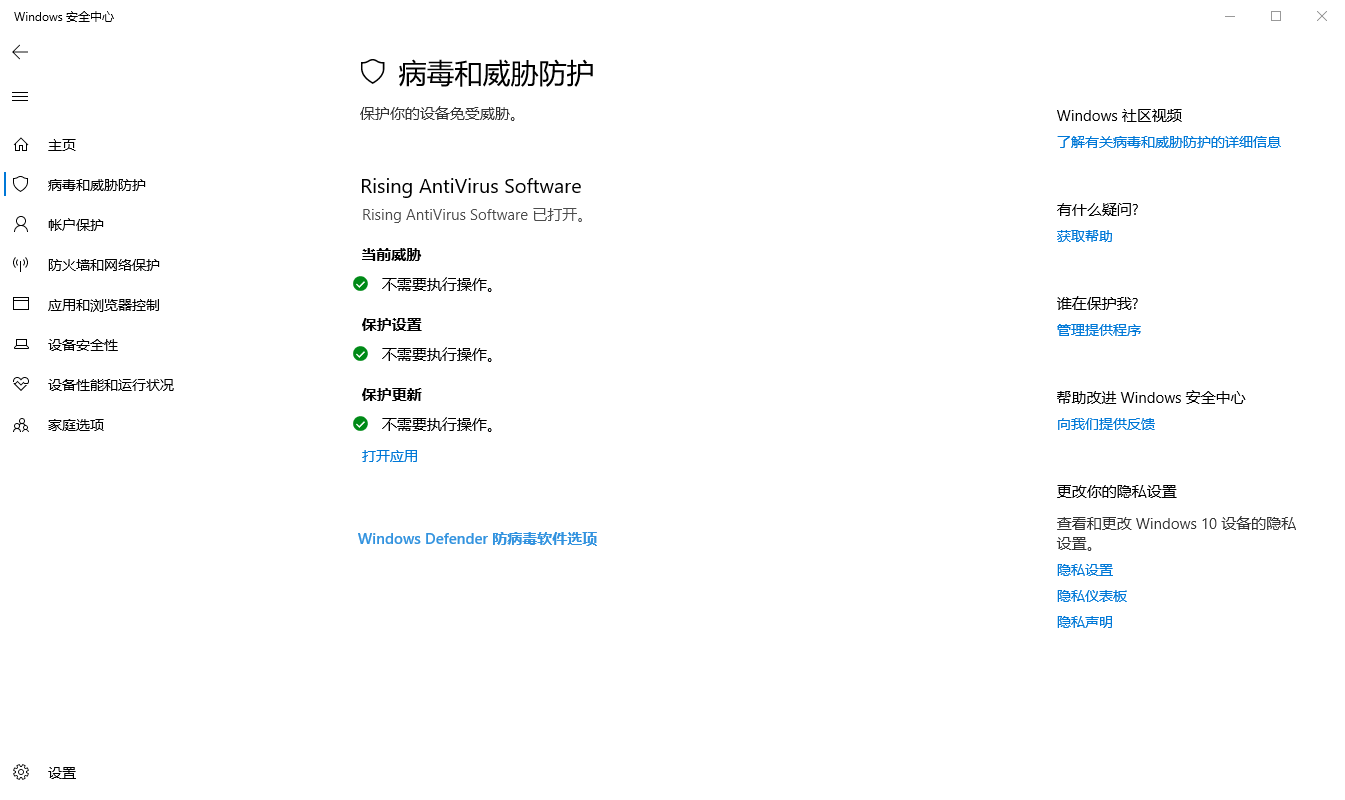This screenshot has width=1345, height=800.
Task: Click the Rising AntiVirus Software 已打开 status text
Action: 475,215
